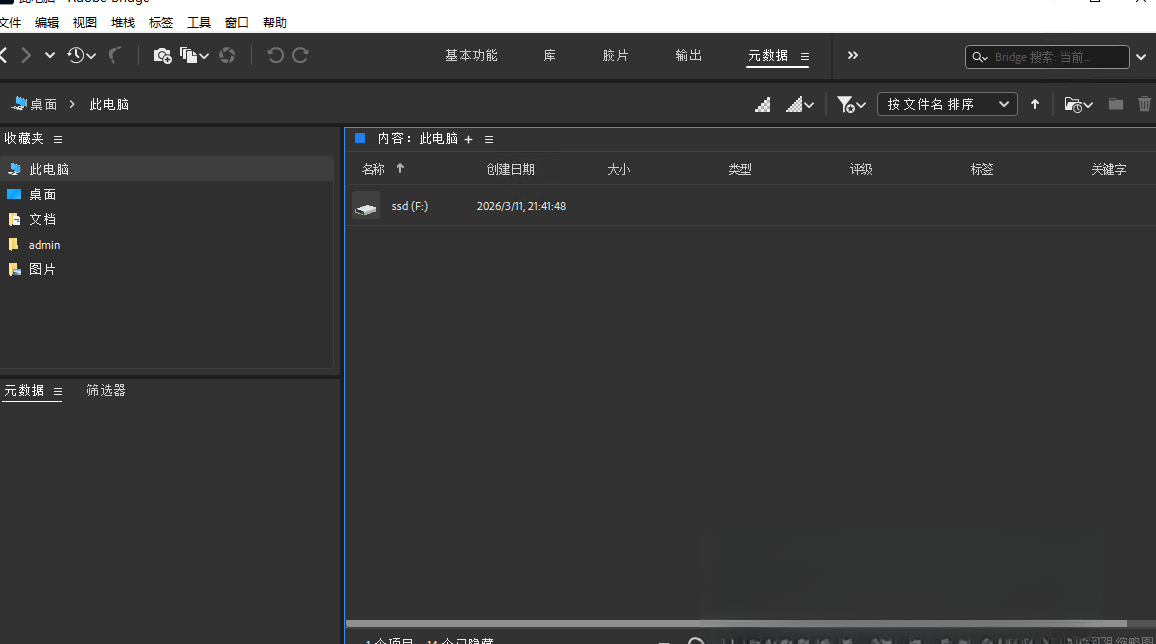Viewport: 1156px width, 644px height.
Task: Switch to 胶片 workspace
Action: [x=616, y=56]
